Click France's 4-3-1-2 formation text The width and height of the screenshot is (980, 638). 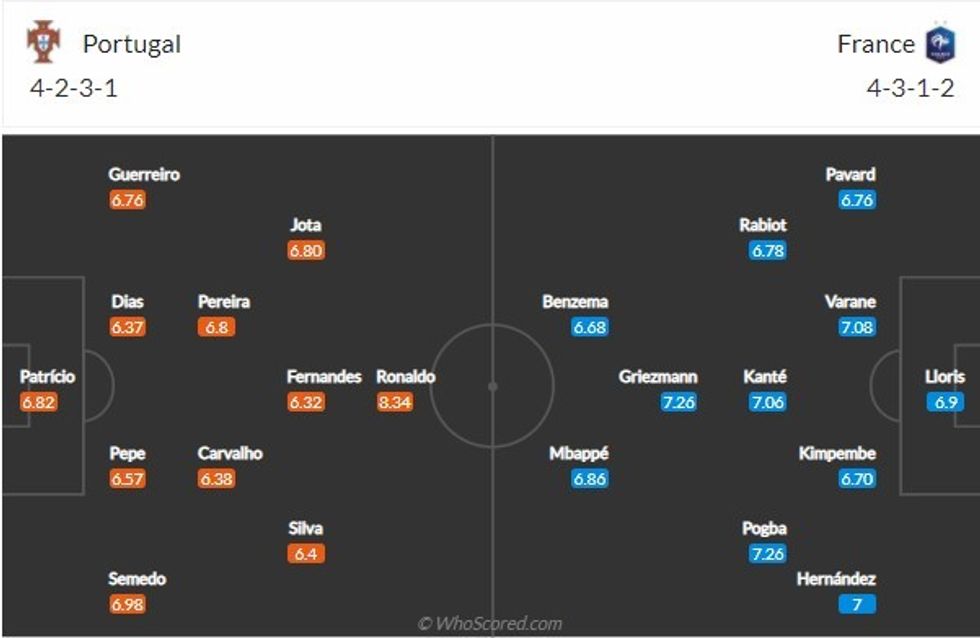910,88
